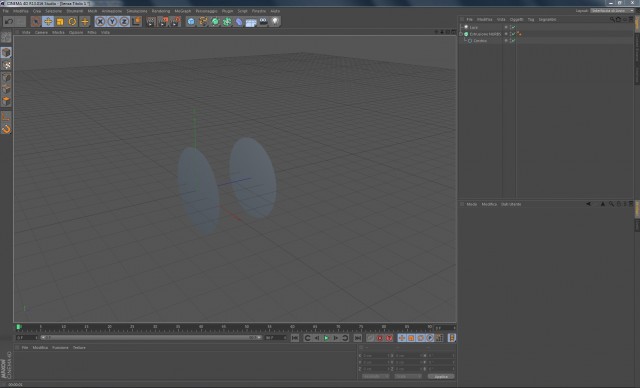This screenshot has height=388, width=640.
Task: Click the camera object icon in toolbar
Action: pyautogui.click(x=263, y=22)
